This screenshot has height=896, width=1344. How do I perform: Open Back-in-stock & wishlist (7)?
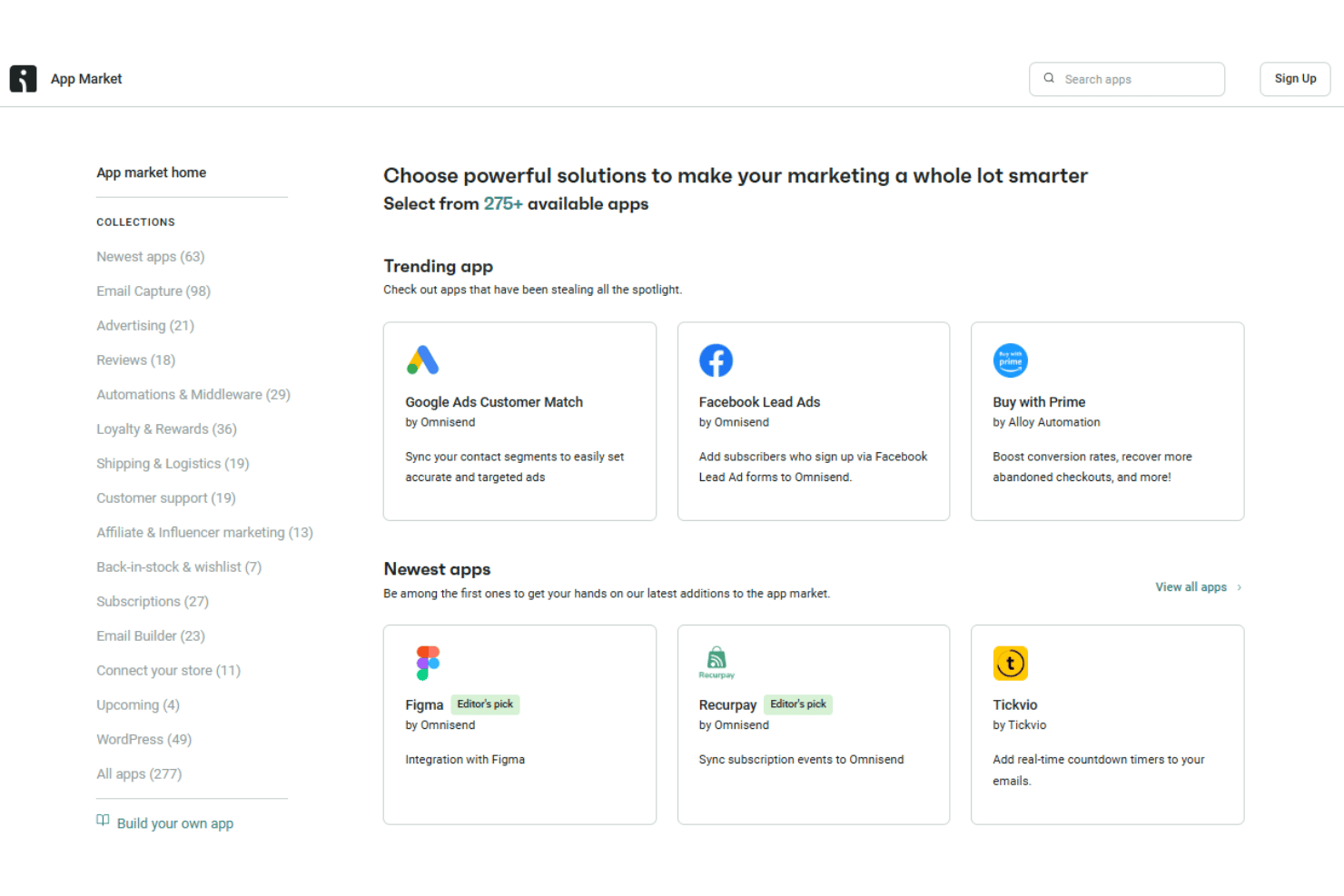pos(179,567)
